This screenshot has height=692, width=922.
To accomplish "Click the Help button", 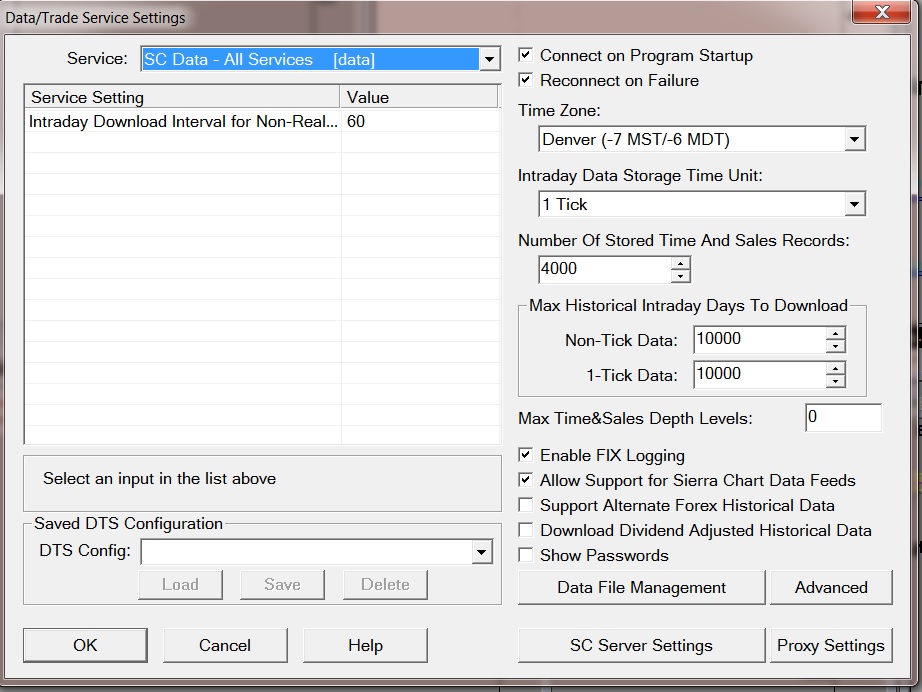I will click(365, 646).
